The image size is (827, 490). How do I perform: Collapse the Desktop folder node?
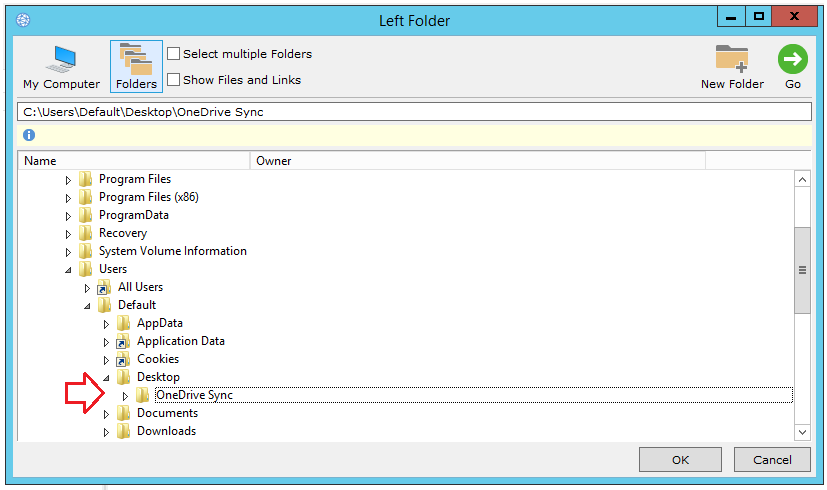pyautogui.click(x=106, y=377)
